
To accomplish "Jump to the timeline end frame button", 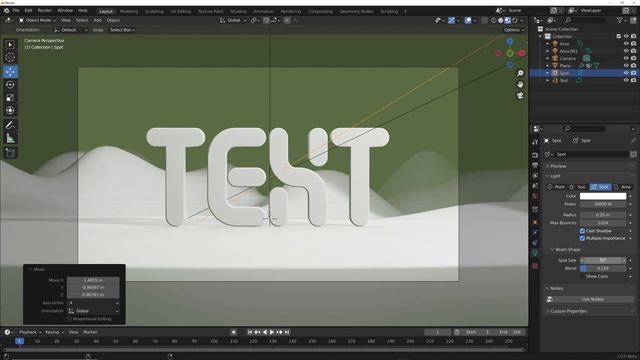I will click(287, 332).
